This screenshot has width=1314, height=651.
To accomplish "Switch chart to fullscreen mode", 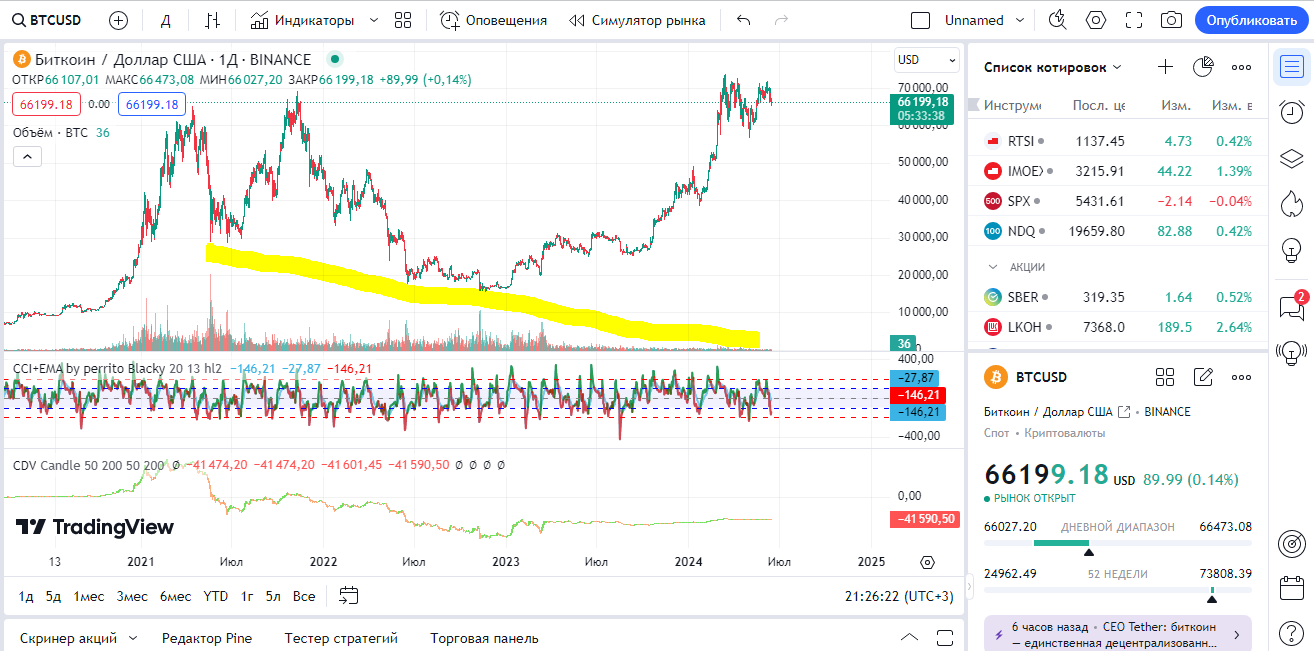I will coord(1134,20).
